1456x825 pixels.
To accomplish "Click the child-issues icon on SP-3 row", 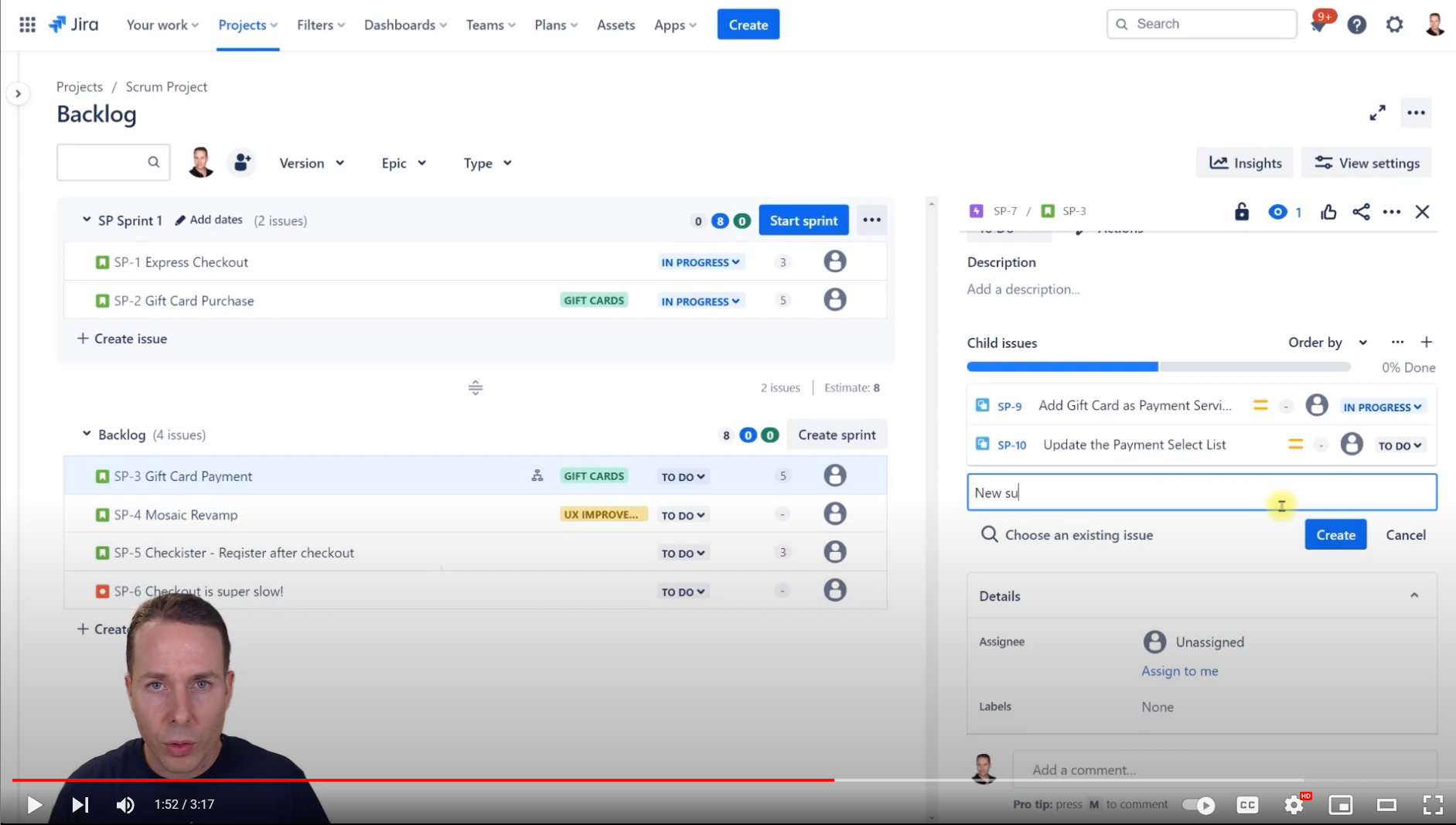I will (x=537, y=476).
